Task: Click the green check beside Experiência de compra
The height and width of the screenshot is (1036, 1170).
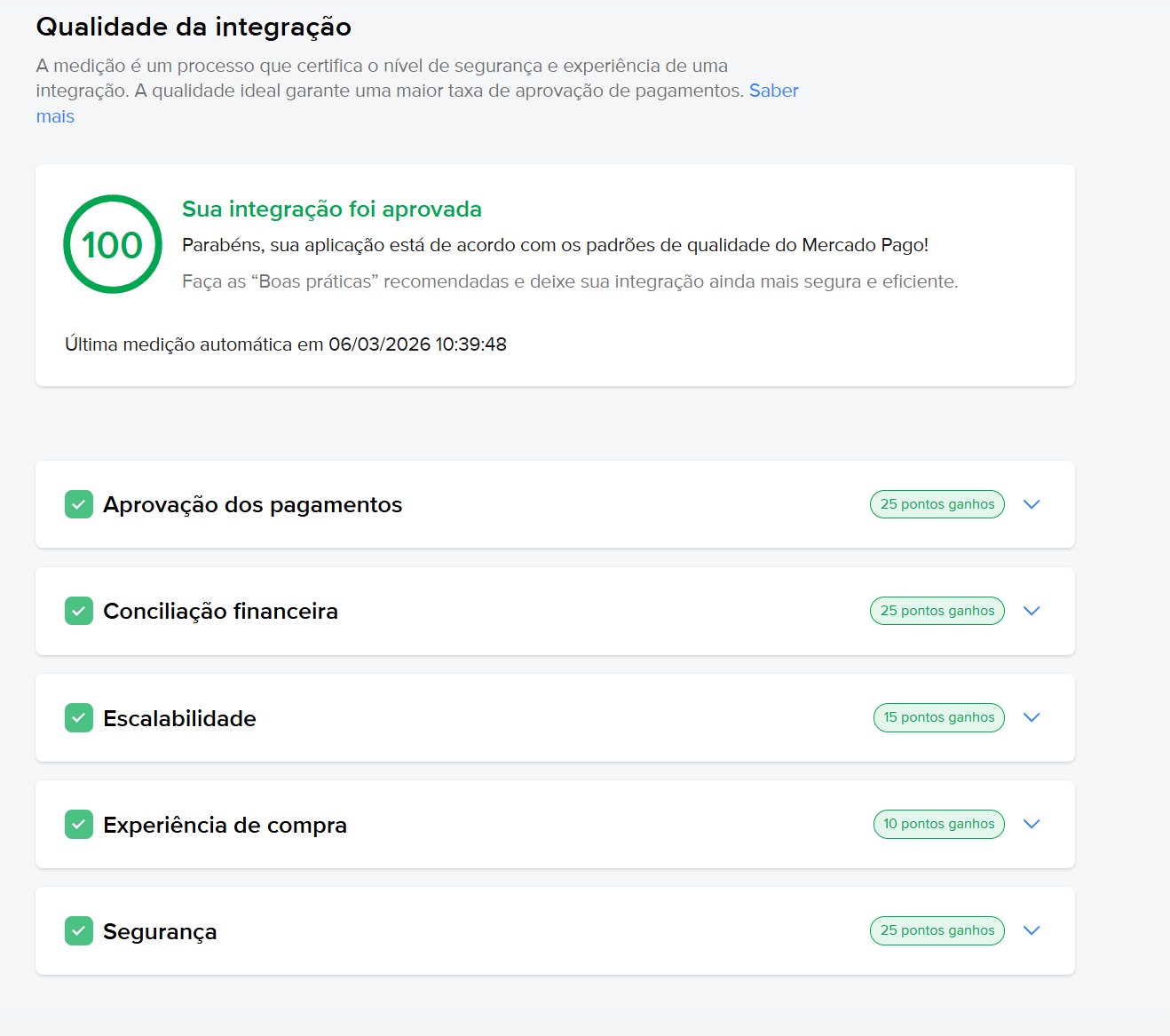Action: (x=79, y=824)
